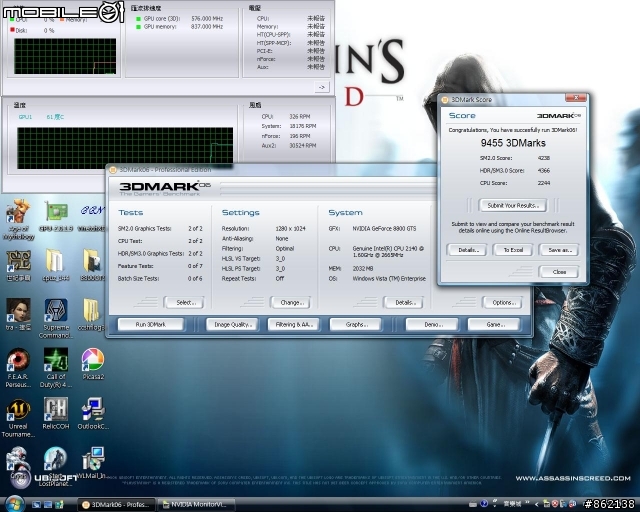This screenshot has height=512, width=640.
Task: Open the folder showing a dark photo thumbnail
Action: [92, 266]
